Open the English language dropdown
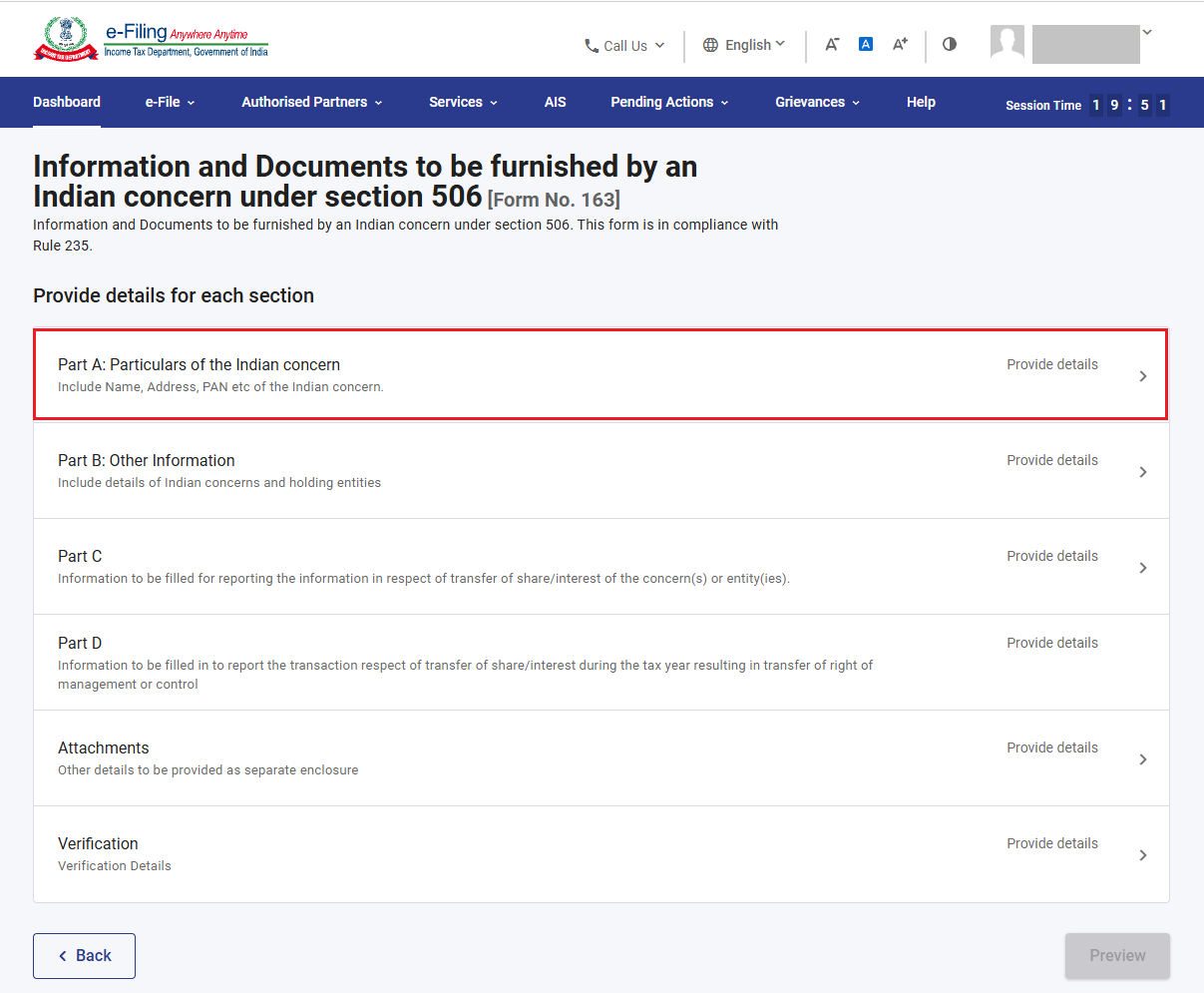Viewport: 1204px width, 993px height. click(x=744, y=45)
